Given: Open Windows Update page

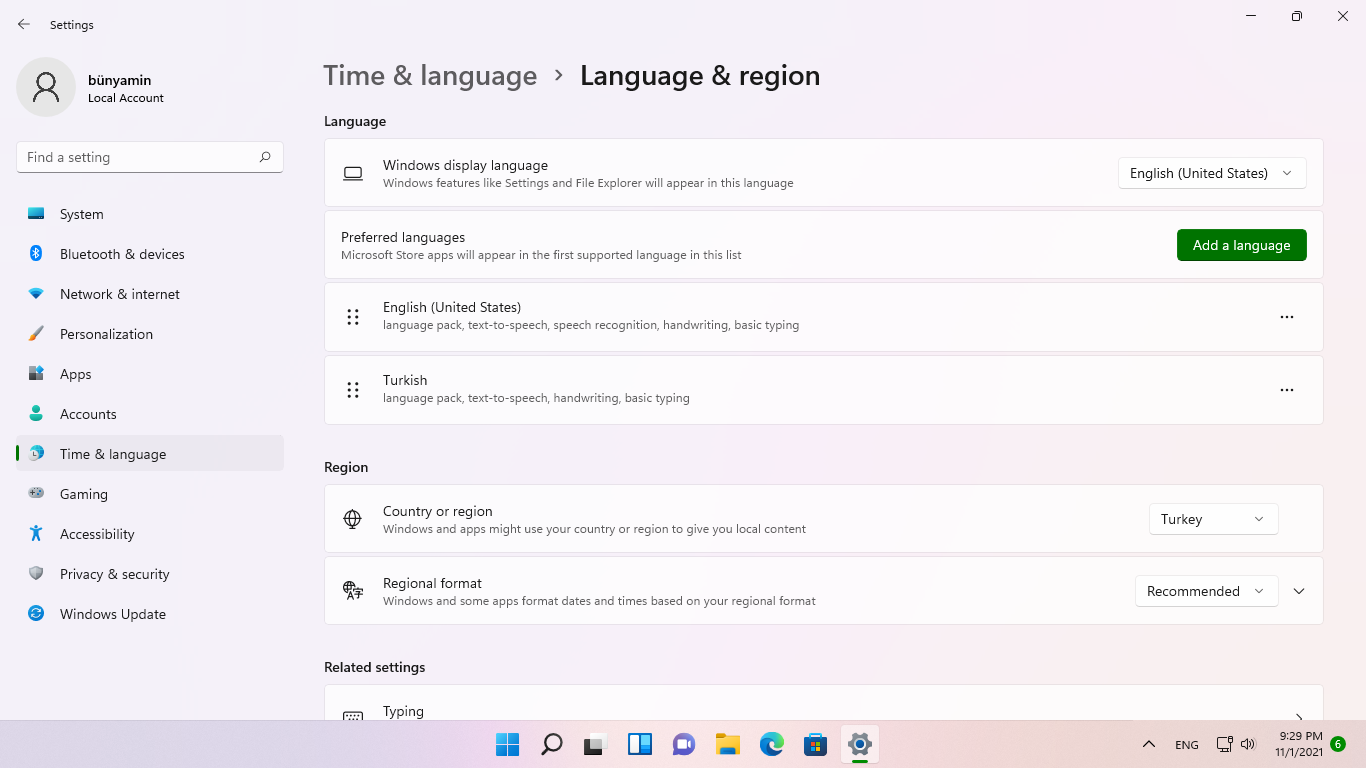Looking at the screenshot, I should (x=150, y=614).
